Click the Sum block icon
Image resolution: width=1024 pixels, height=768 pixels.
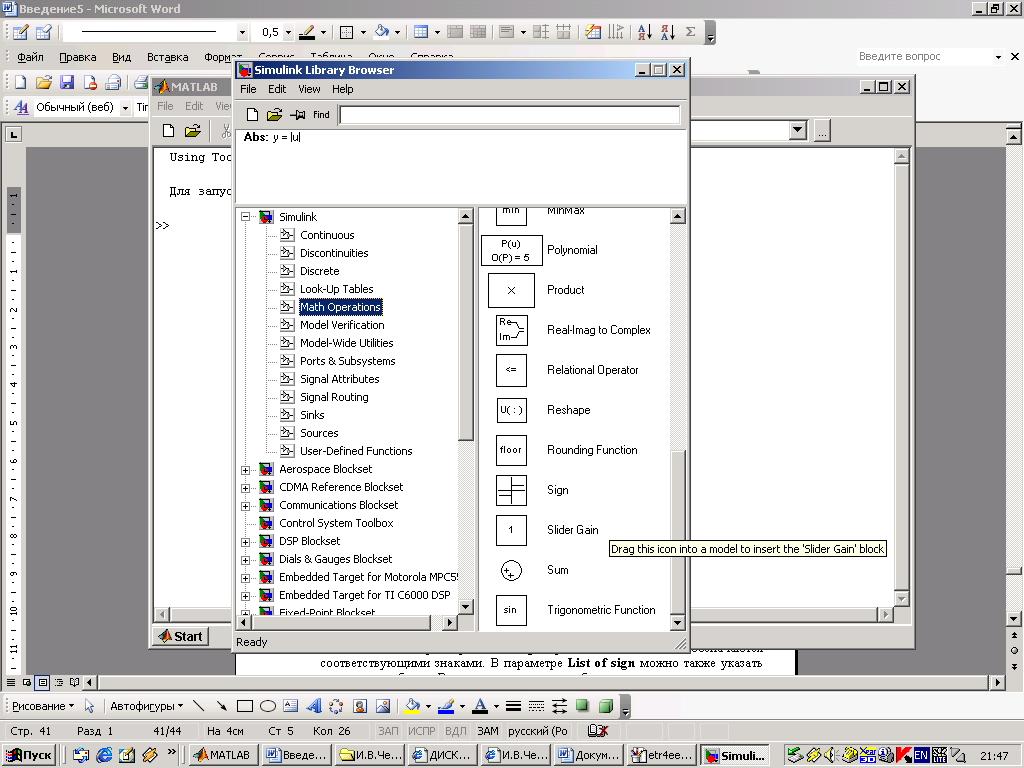pos(511,570)
